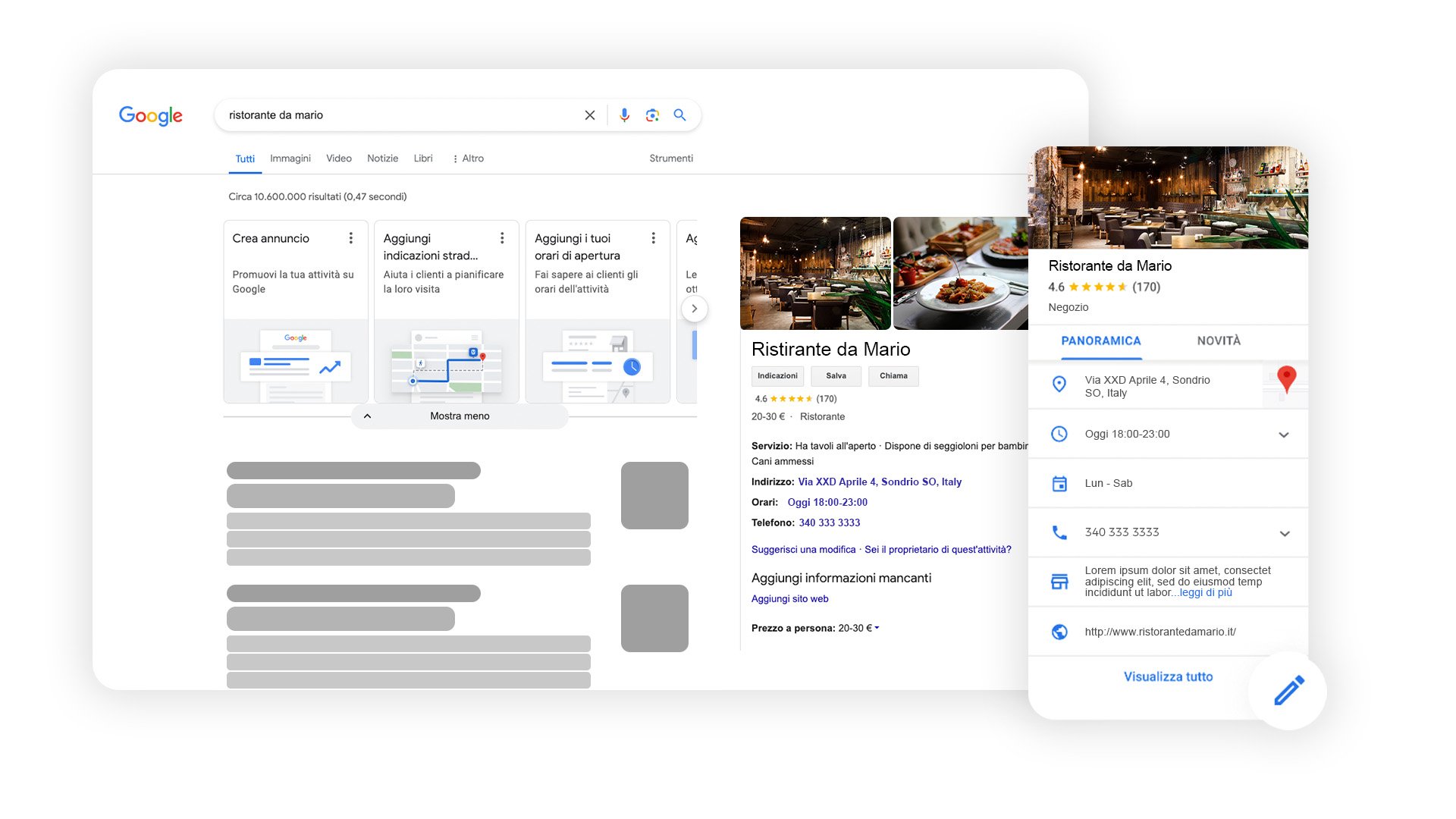Open the three-dot menu on Crea annuncio card
This screenshot has width=1456, height=819.
coord(351,238)
